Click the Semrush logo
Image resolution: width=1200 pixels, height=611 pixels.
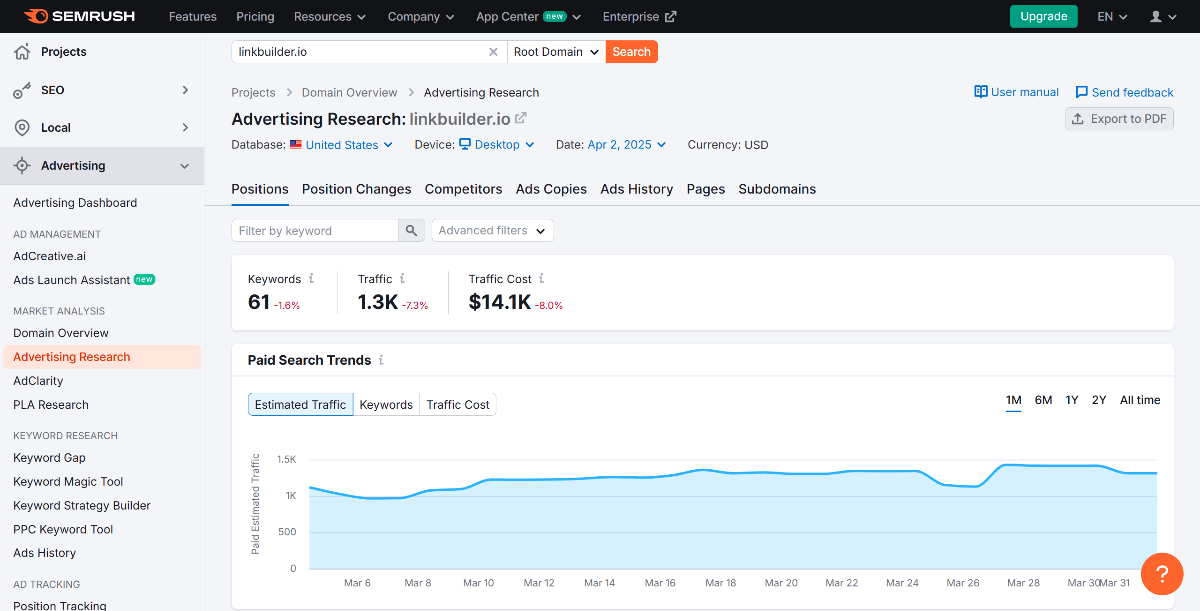coord(79,16)
